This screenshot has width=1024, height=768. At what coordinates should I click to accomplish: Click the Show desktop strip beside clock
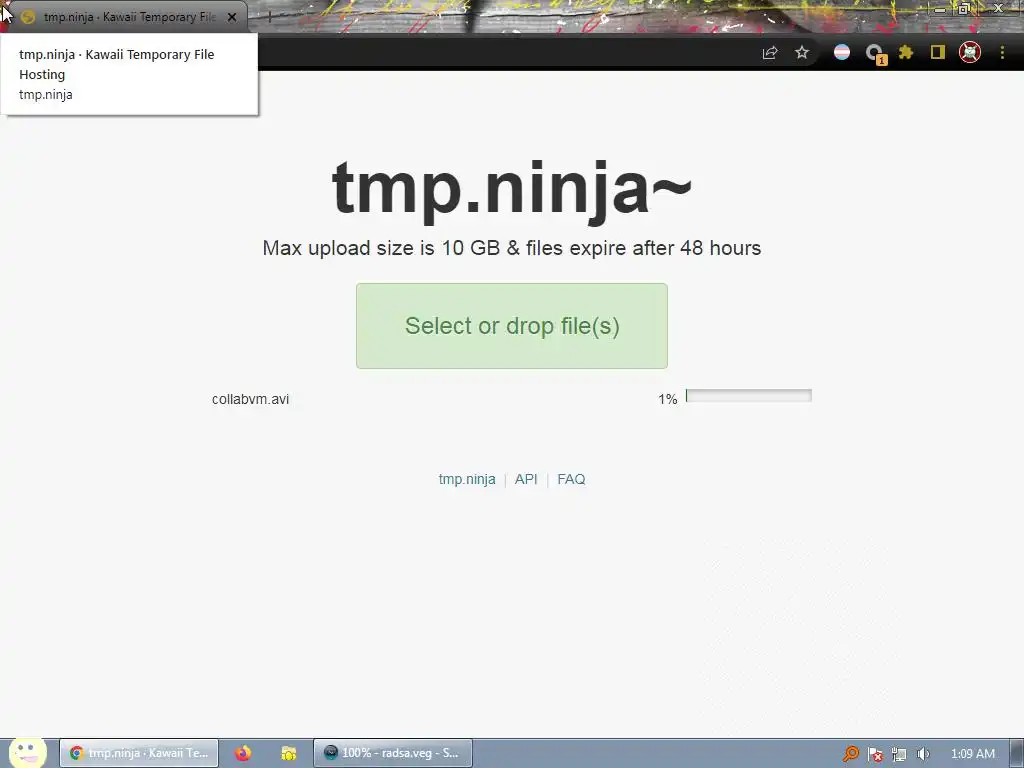click(1017, 753)
